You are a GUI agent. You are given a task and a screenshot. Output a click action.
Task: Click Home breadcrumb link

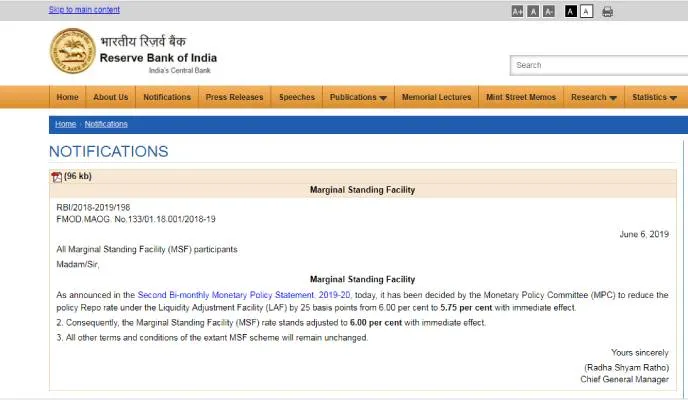65,124
